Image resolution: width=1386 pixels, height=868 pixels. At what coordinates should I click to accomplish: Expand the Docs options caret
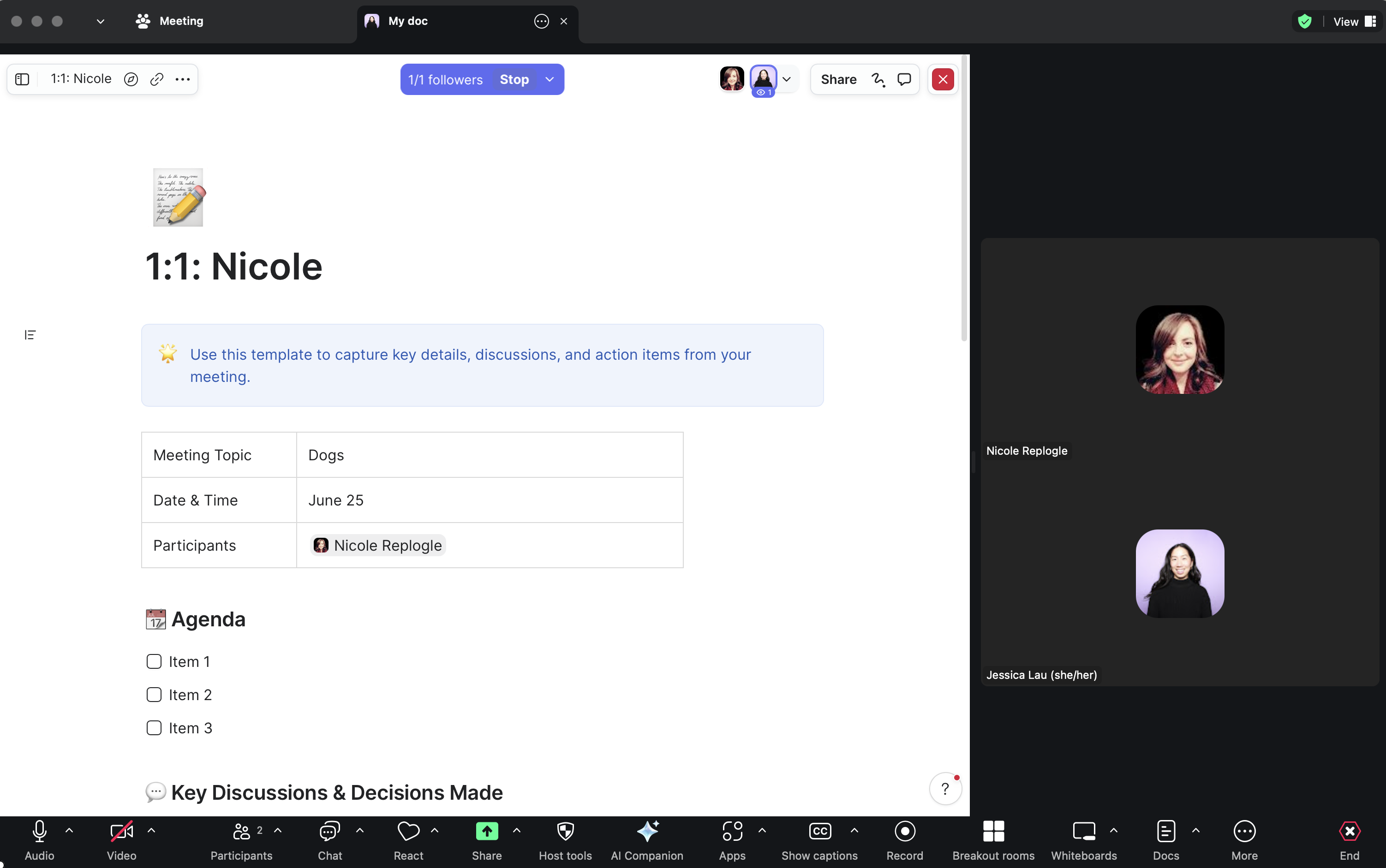pos(1196,830)
